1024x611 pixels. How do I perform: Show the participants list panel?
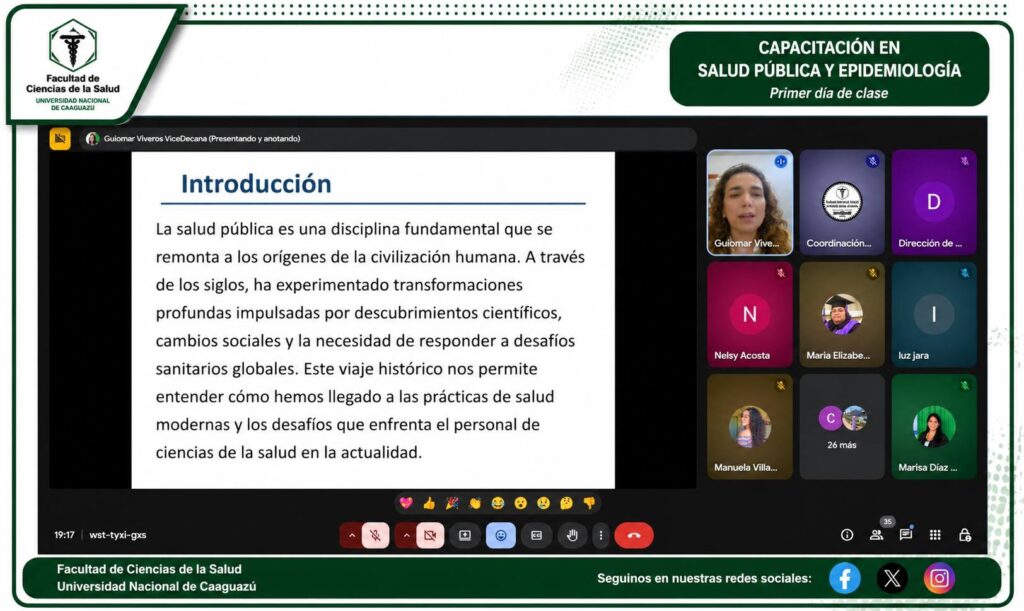[x=876, y=535]
